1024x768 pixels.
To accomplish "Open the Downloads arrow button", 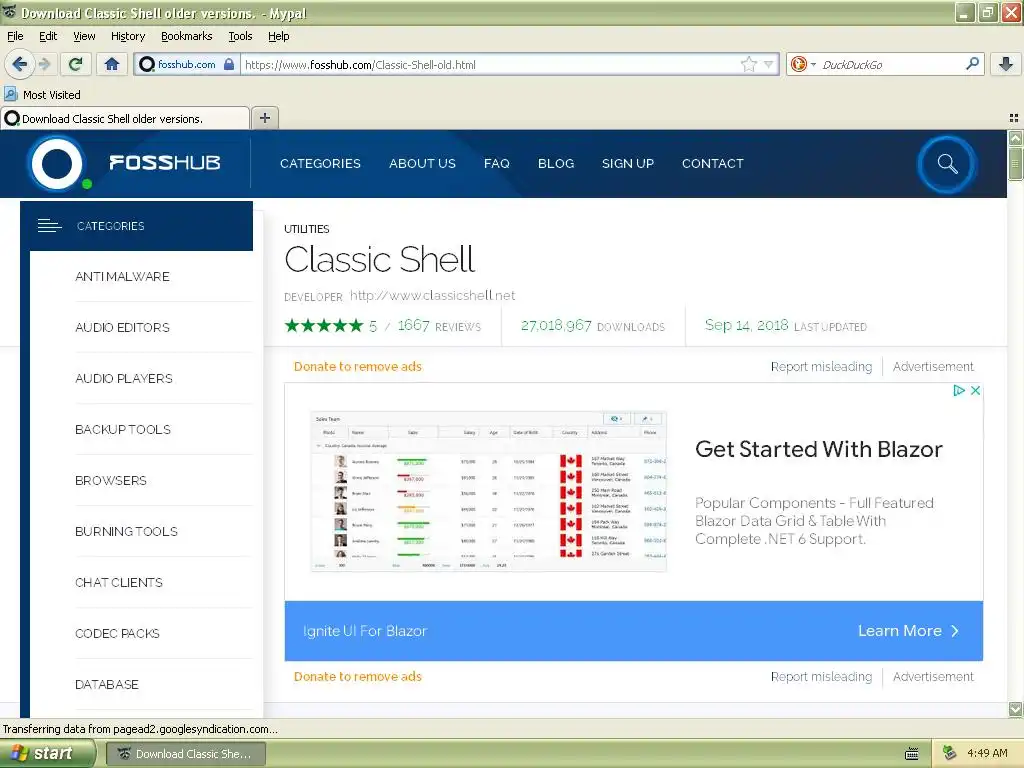I will point(1006,64).
